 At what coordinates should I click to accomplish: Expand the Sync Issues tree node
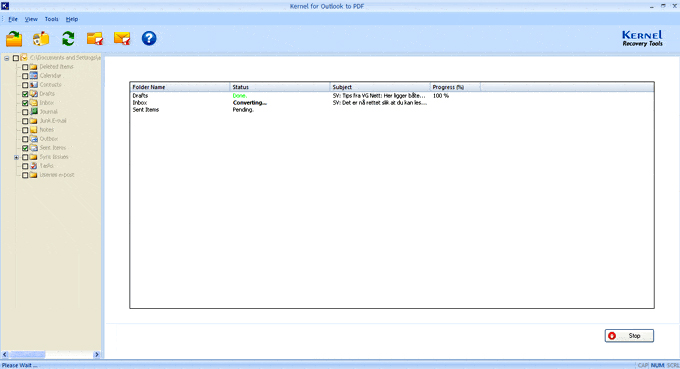point(16,157)
